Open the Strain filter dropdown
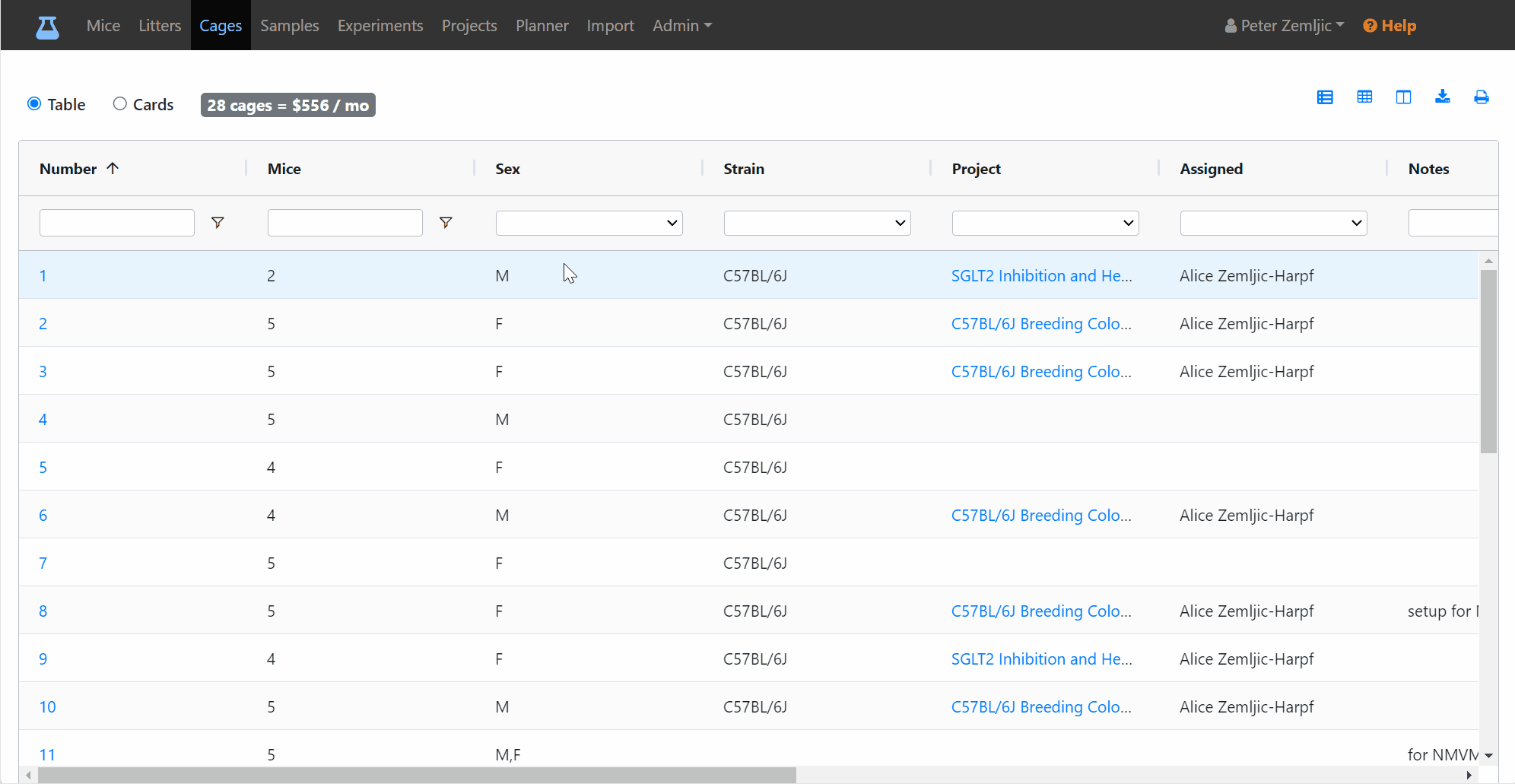1515x784 pixels. [x=818, y=223]
